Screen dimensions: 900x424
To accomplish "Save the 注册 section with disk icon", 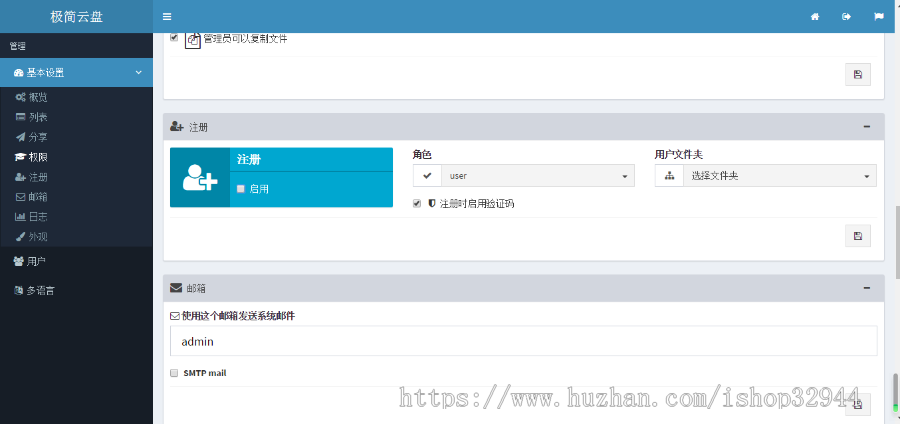I will pos(858,236).
